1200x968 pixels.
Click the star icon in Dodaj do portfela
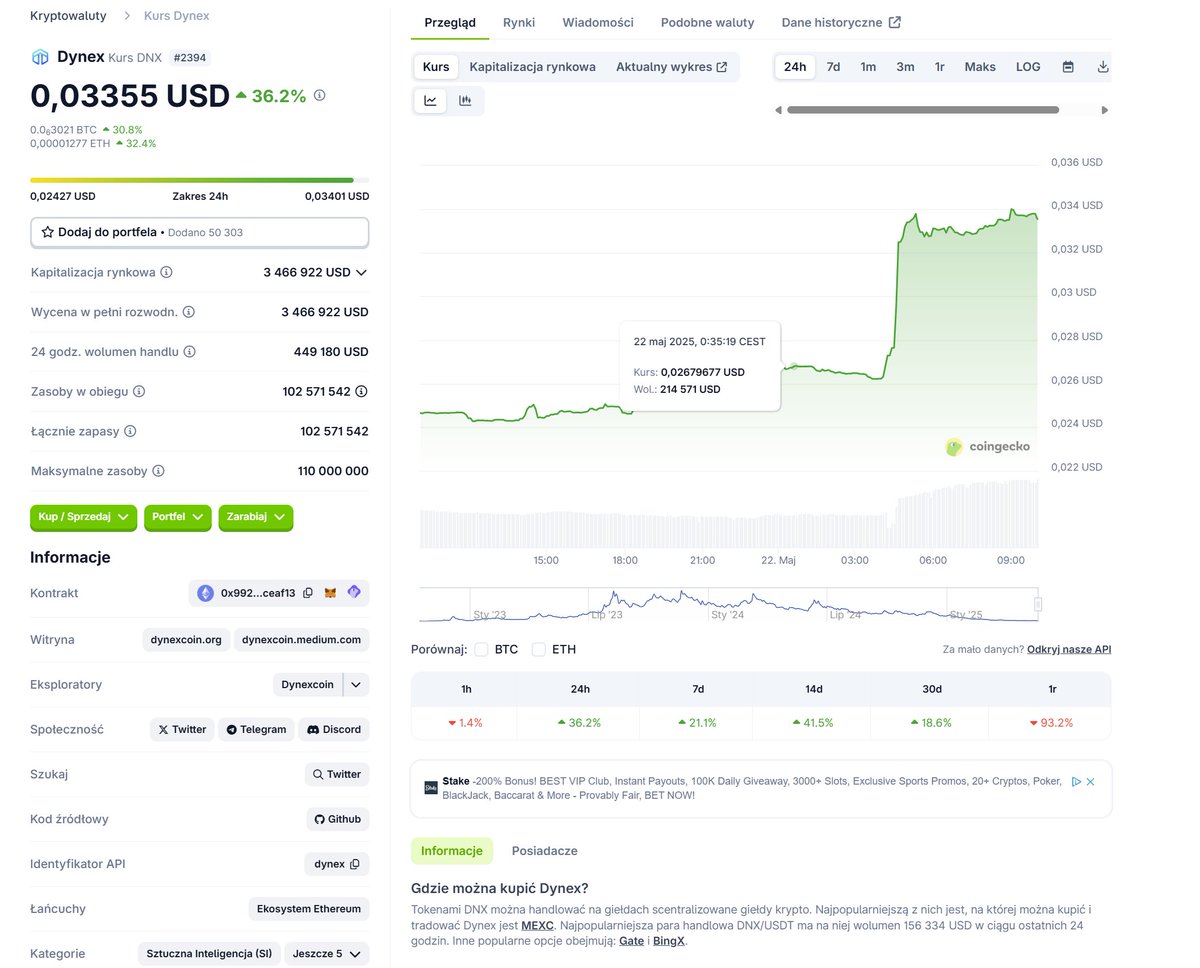47,232
